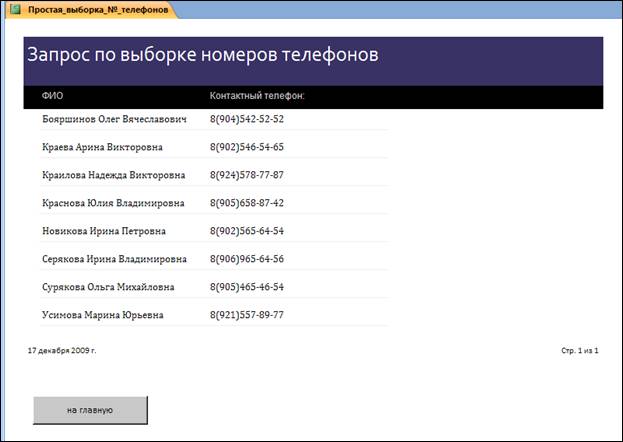Click on Краилова Надежда Викторовна entry
The image size is (623, 442).
tap(114, 175)
